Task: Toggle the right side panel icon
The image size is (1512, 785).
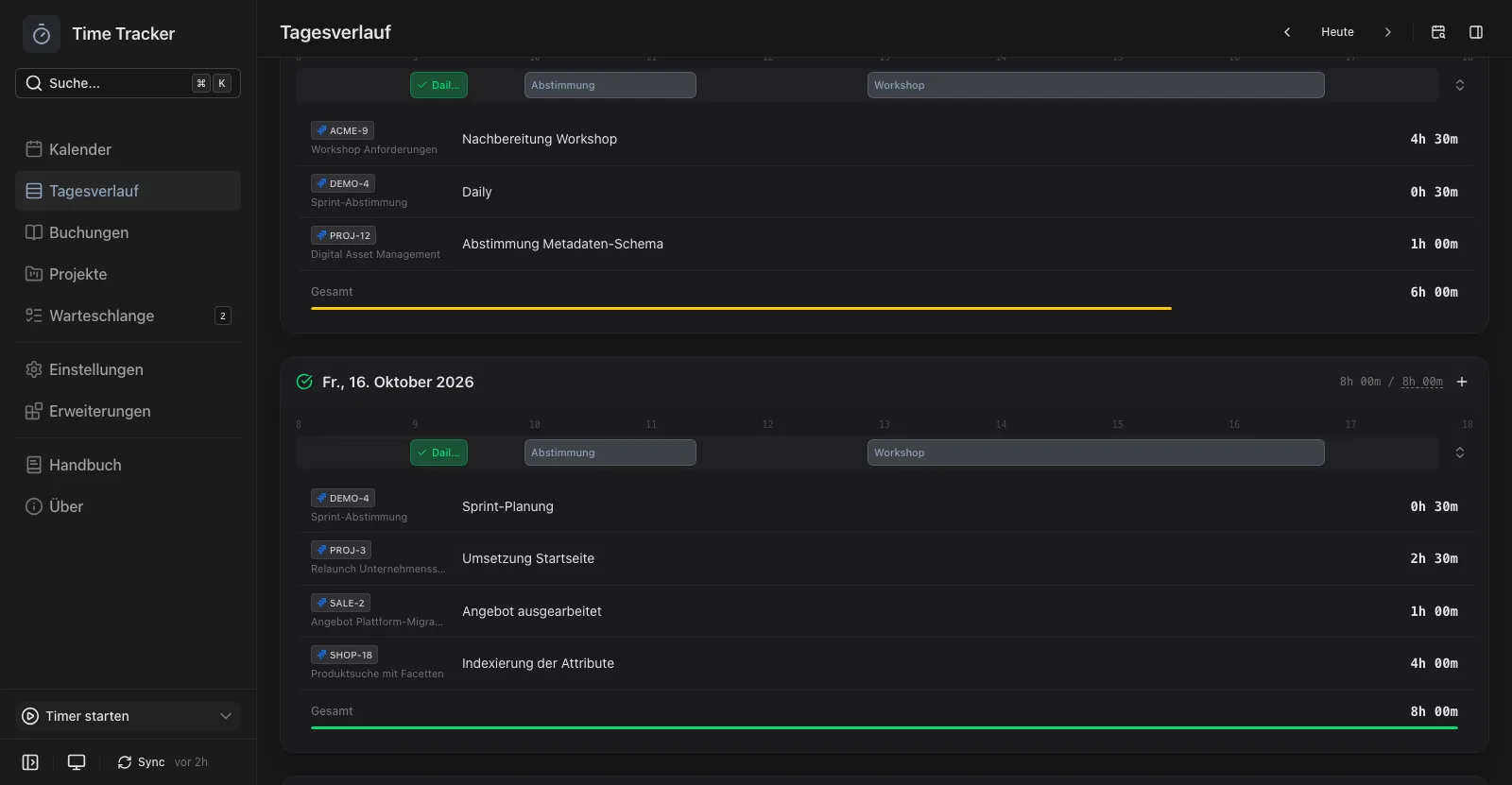Action: pyautogui.click(x=1476, y=32)
